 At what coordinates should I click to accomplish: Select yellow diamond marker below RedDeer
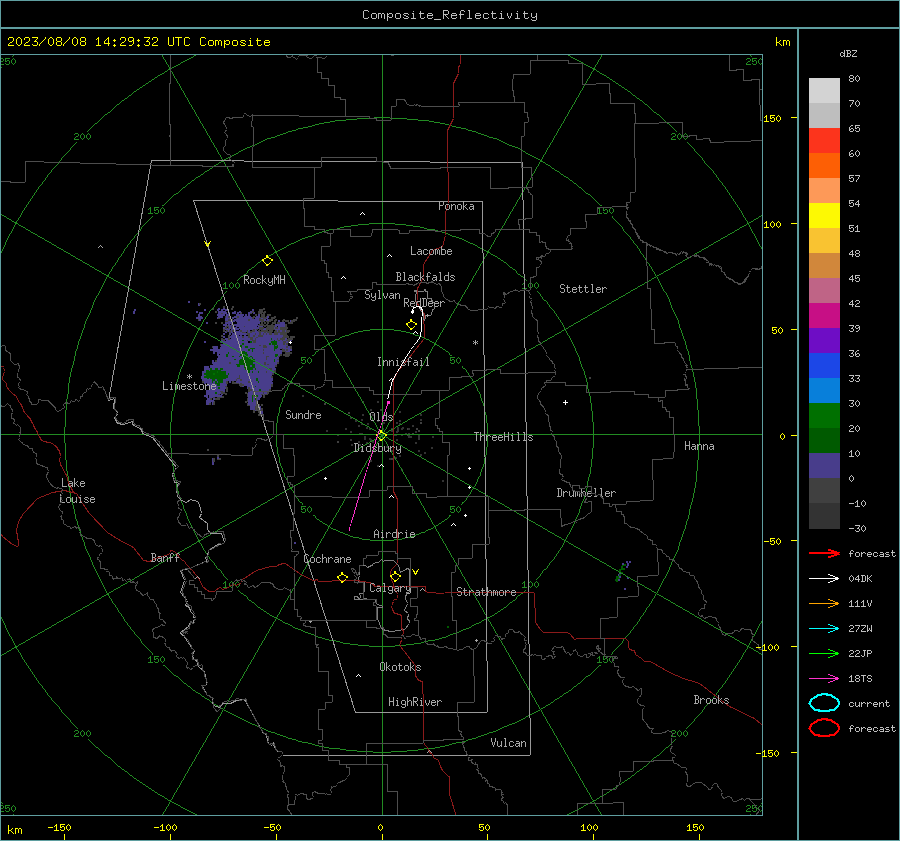click(x=411, y=325)
